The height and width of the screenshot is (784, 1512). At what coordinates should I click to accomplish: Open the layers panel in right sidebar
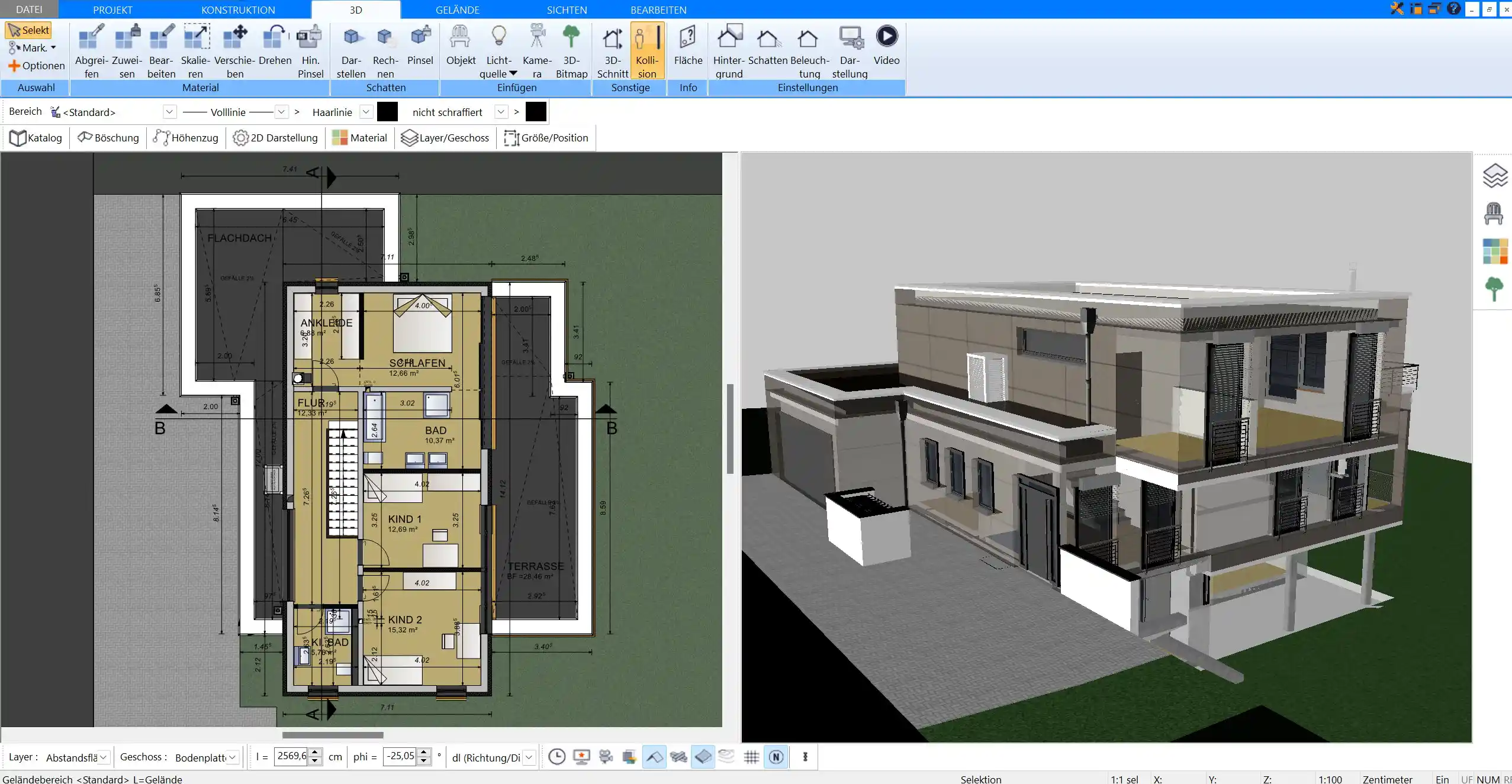(1494, 176)
